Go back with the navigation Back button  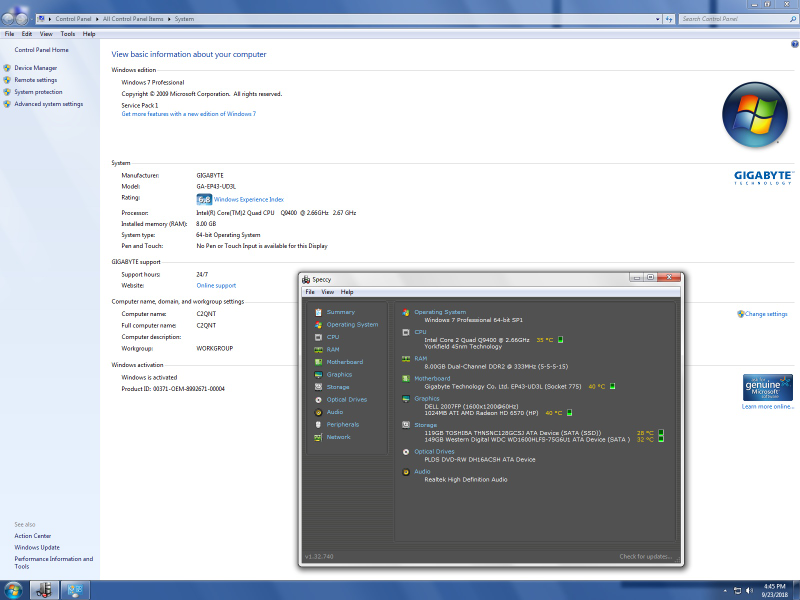point(7,19)
